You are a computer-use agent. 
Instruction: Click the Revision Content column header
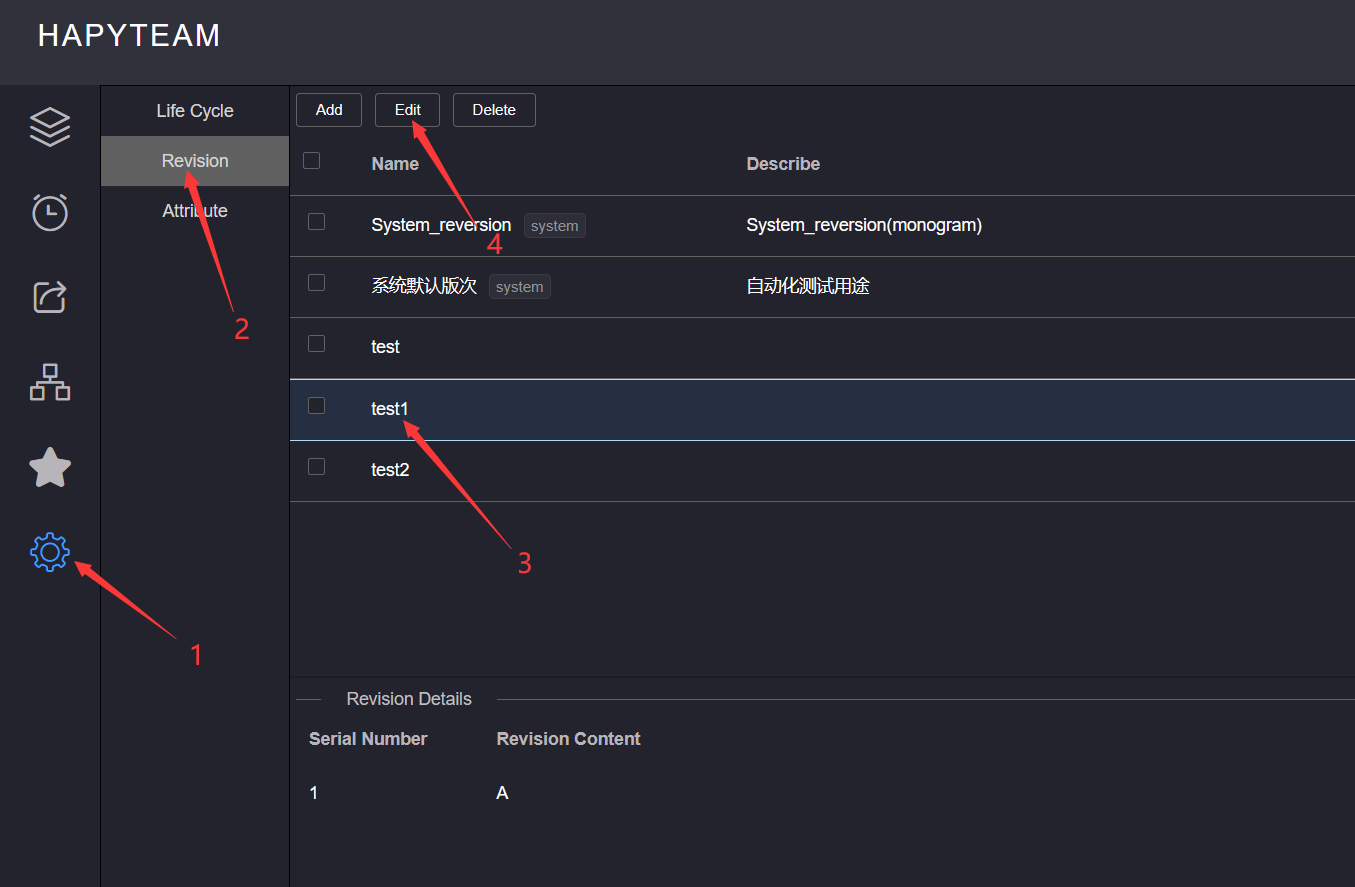coord(568,739)
